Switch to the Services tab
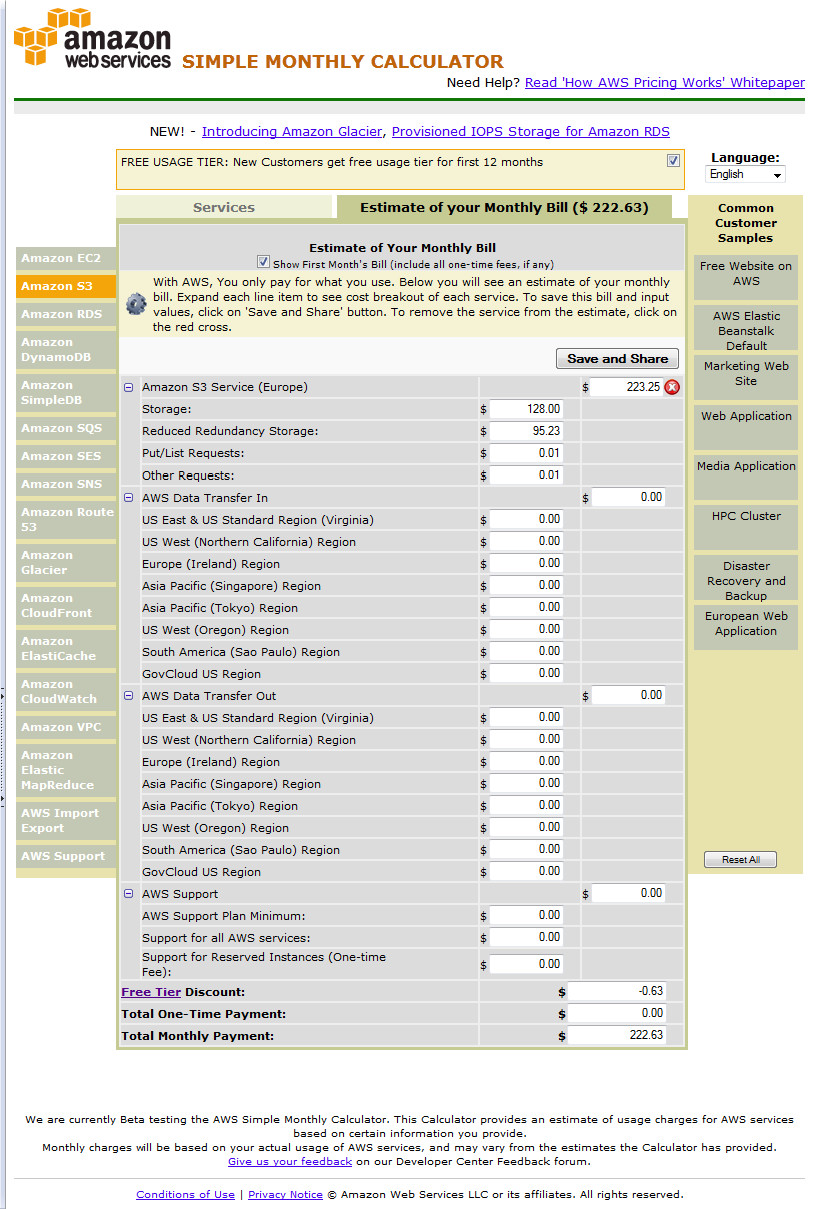The image size is (813, 1209). [224, 207]
